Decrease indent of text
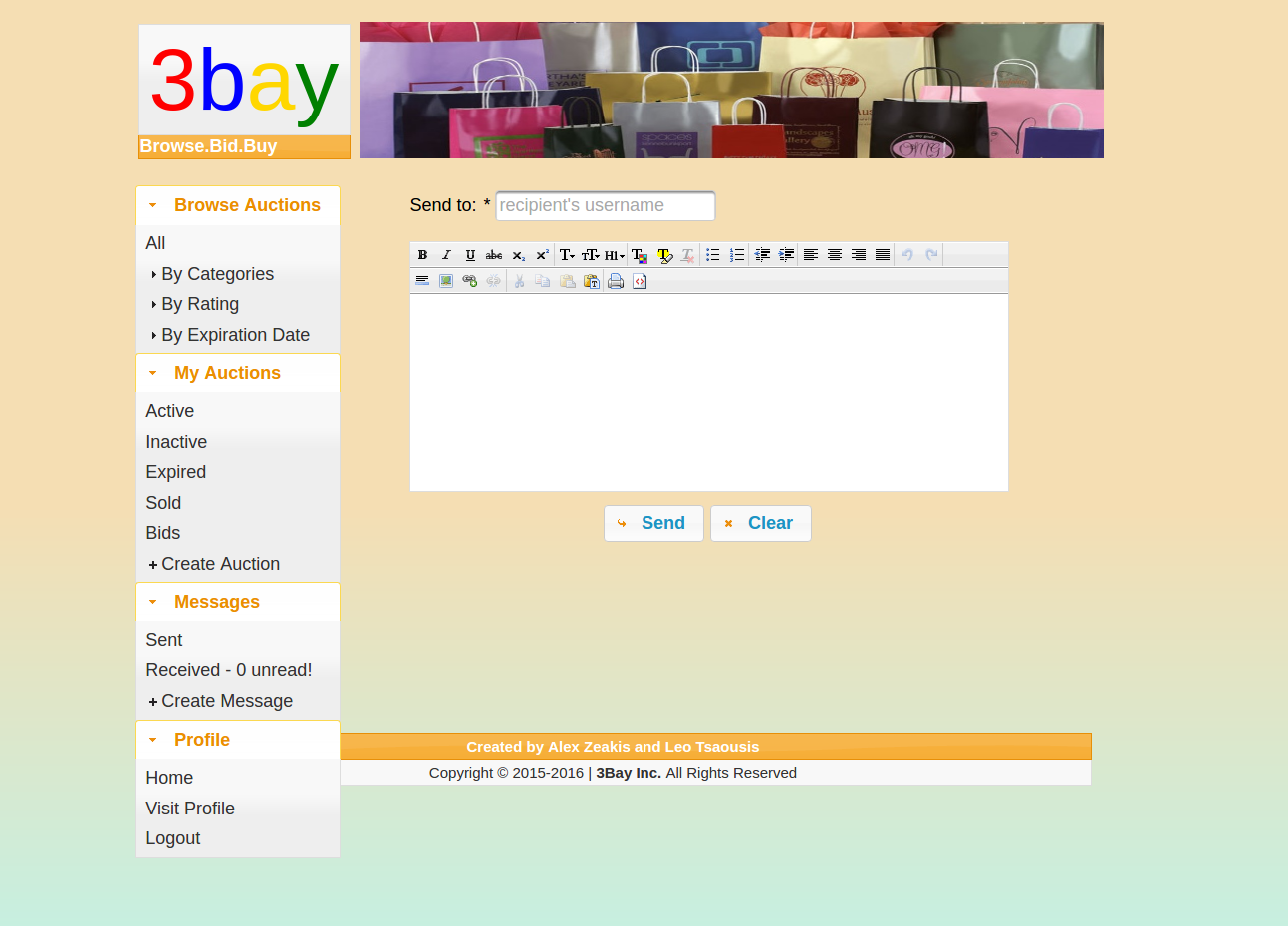 coord(762,255)
